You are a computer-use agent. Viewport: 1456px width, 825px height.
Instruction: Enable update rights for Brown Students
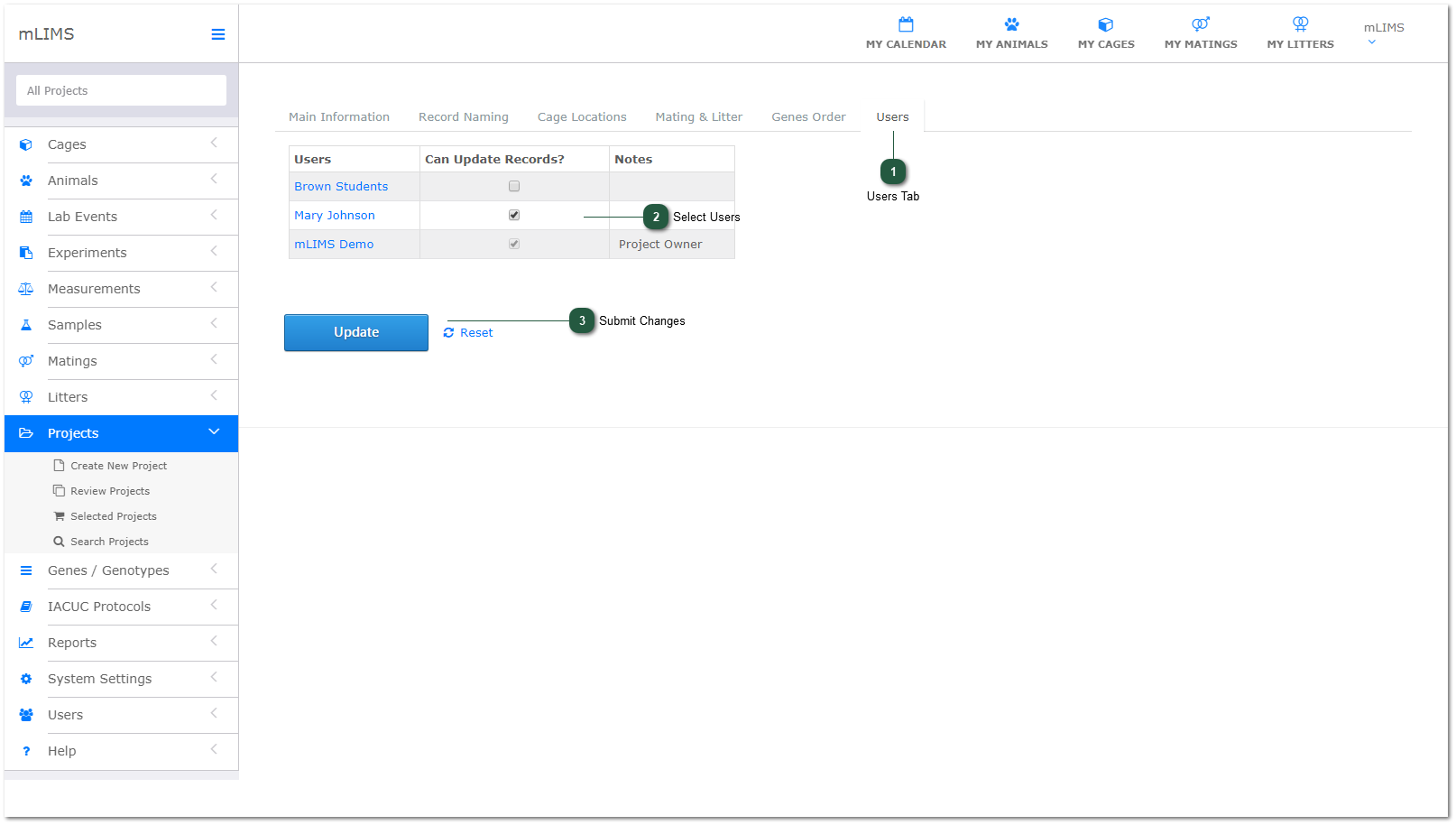coord(514,186)
